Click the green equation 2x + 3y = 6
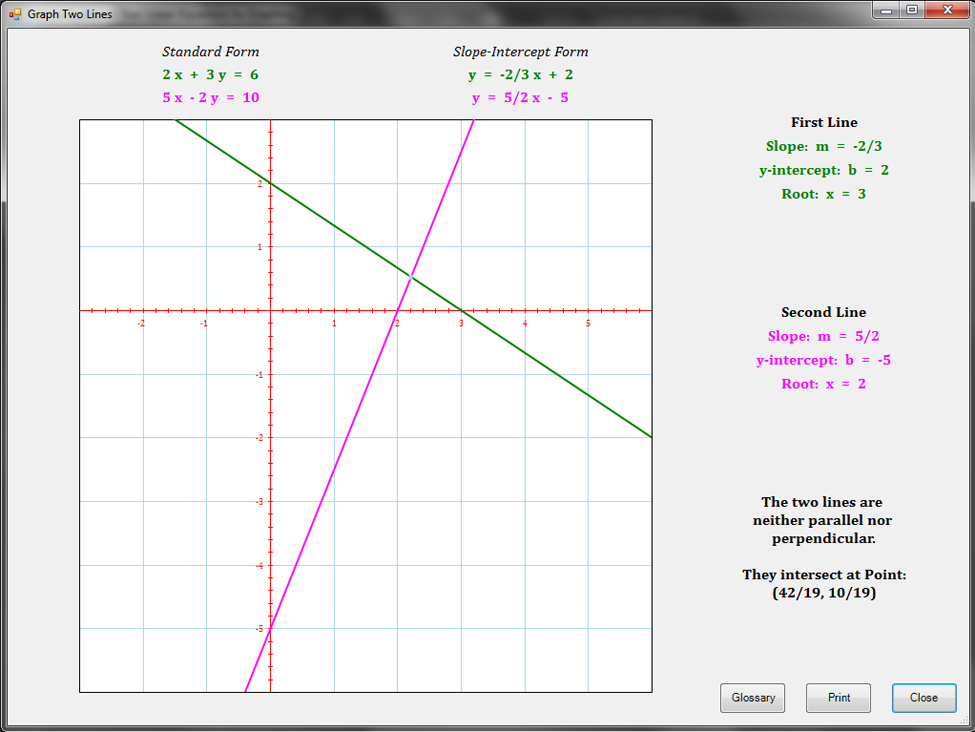The height and width of the screenshot is (732, 975). (x=210, y=75)
